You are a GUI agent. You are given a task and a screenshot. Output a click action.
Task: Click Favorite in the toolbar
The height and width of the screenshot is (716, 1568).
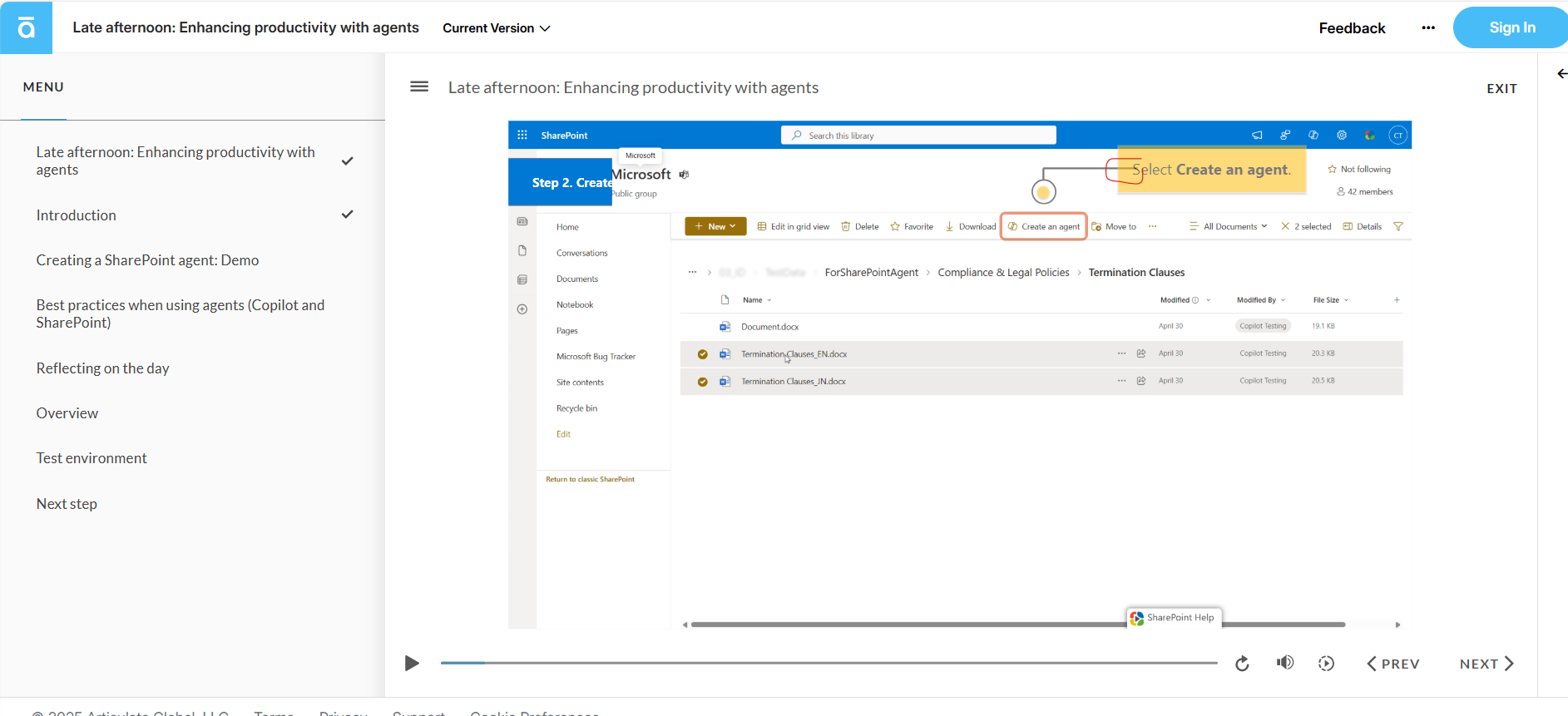coord(912,226)
